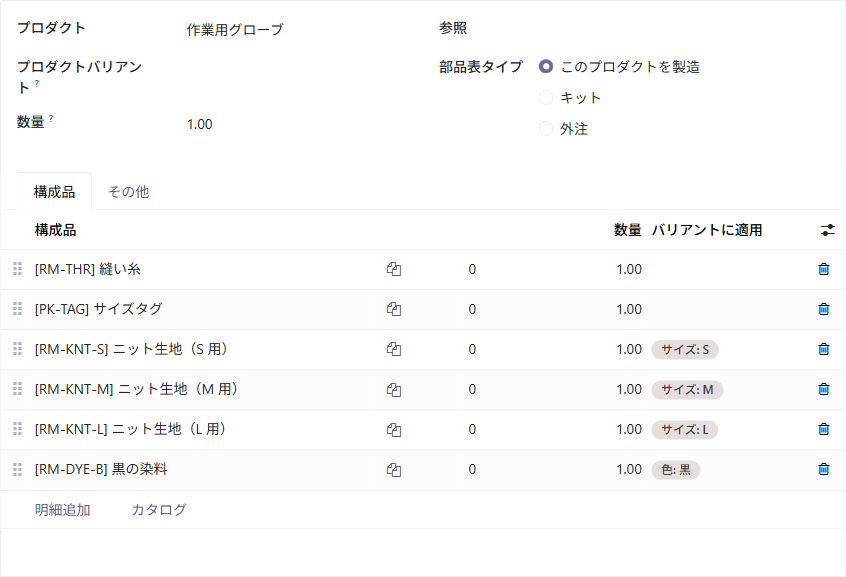Click drag handle of RM-KNT-L row
The width and height of the screenshot is (846, 577).
tap(17, 429)
